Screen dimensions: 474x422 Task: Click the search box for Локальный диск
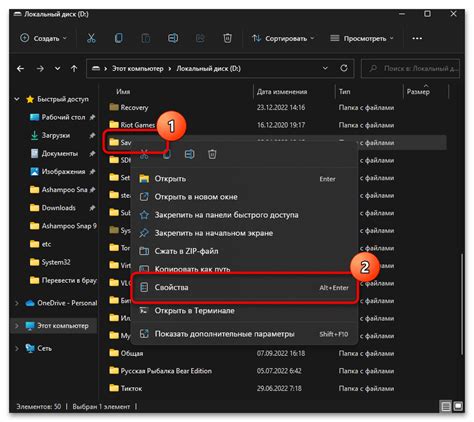pos(410,68)
